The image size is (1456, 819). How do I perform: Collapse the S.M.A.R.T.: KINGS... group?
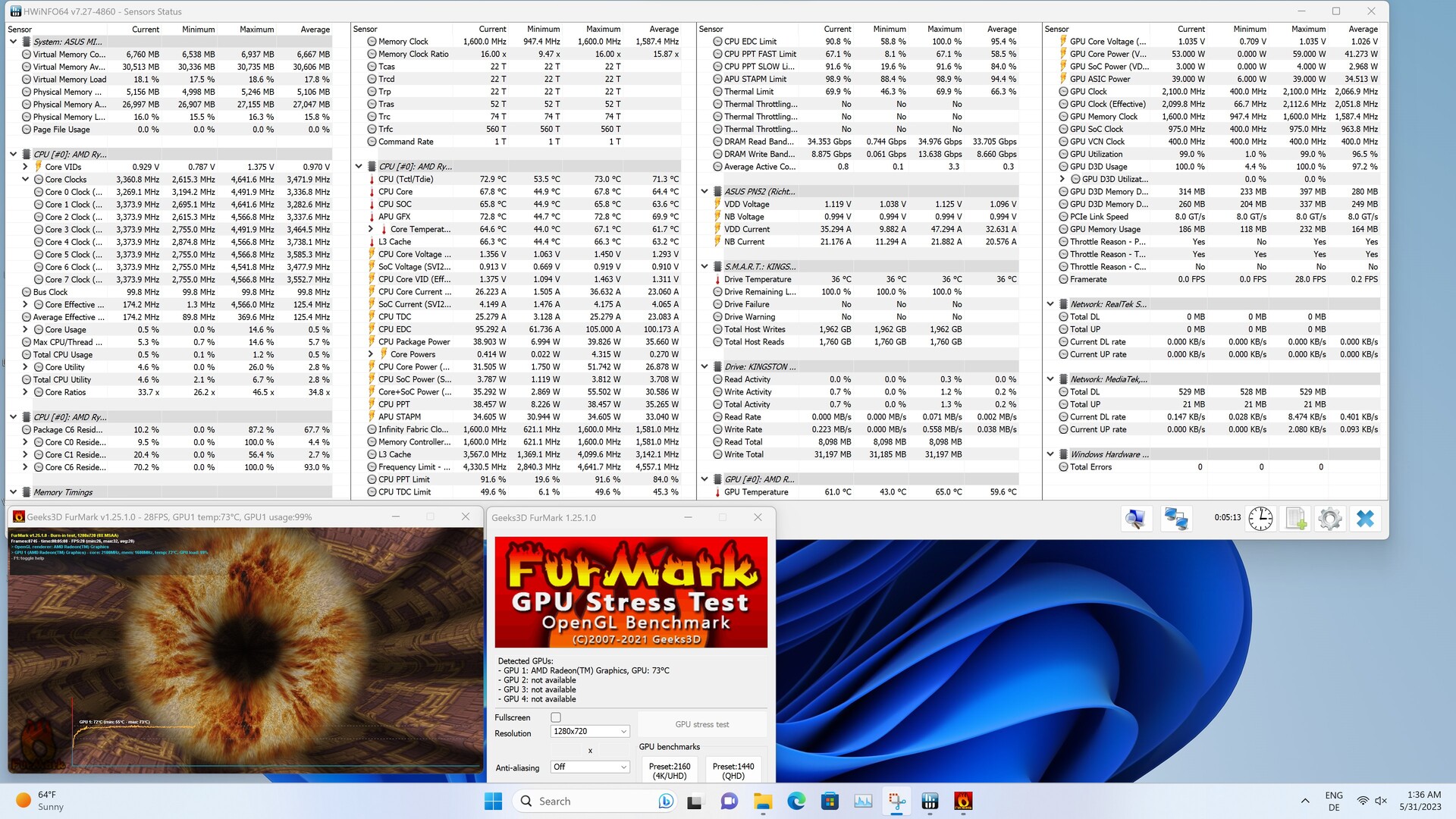click(704, 267)
